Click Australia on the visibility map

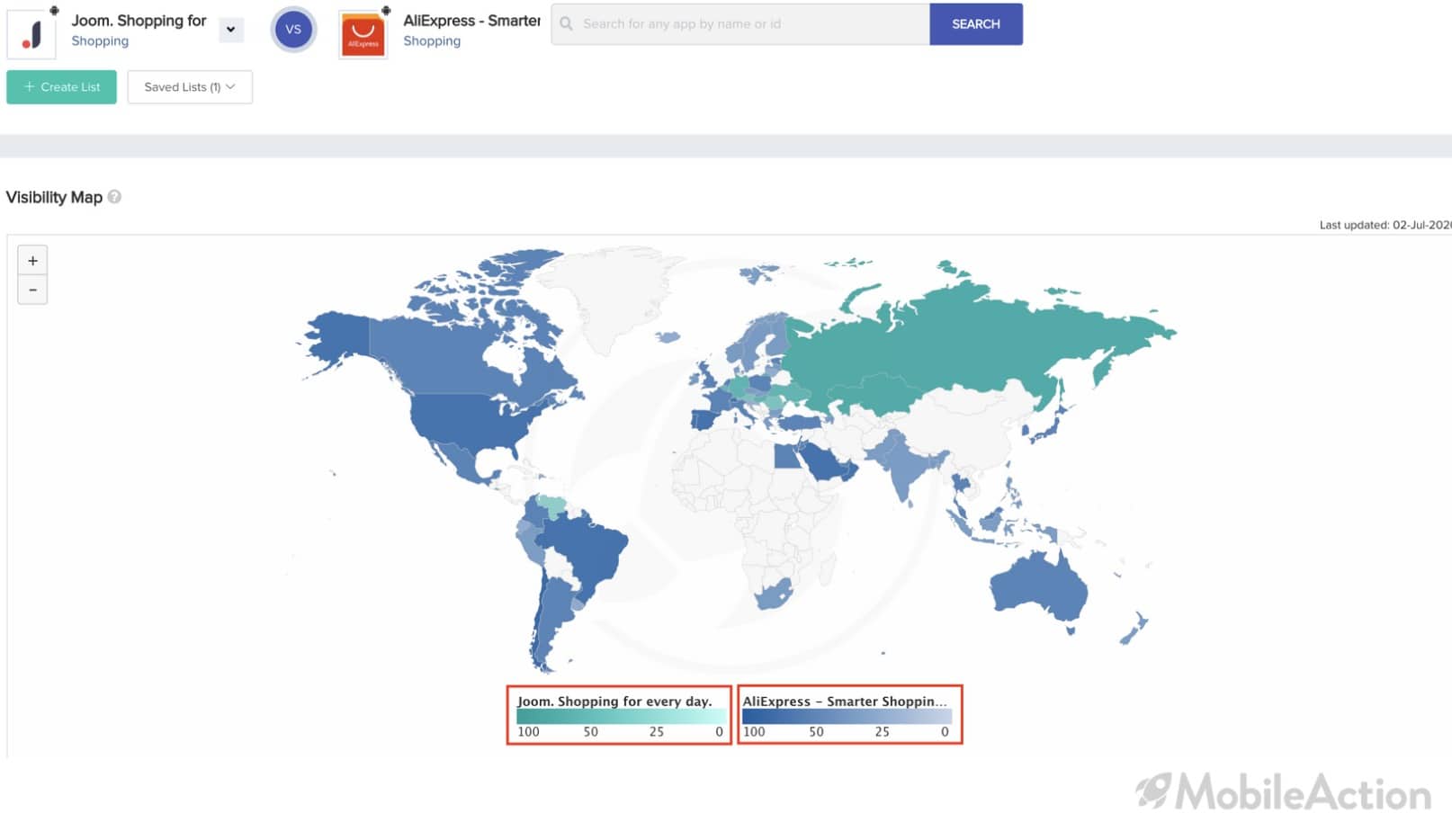1039,589
